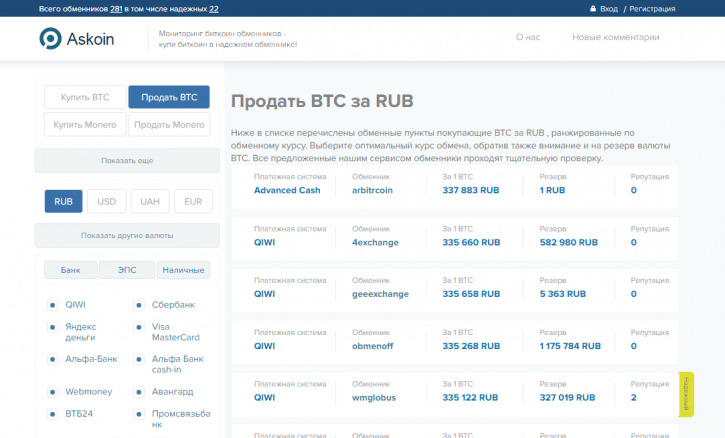
Task: Click arbitrcoin reputation value 0
Action: click(633, 190)
